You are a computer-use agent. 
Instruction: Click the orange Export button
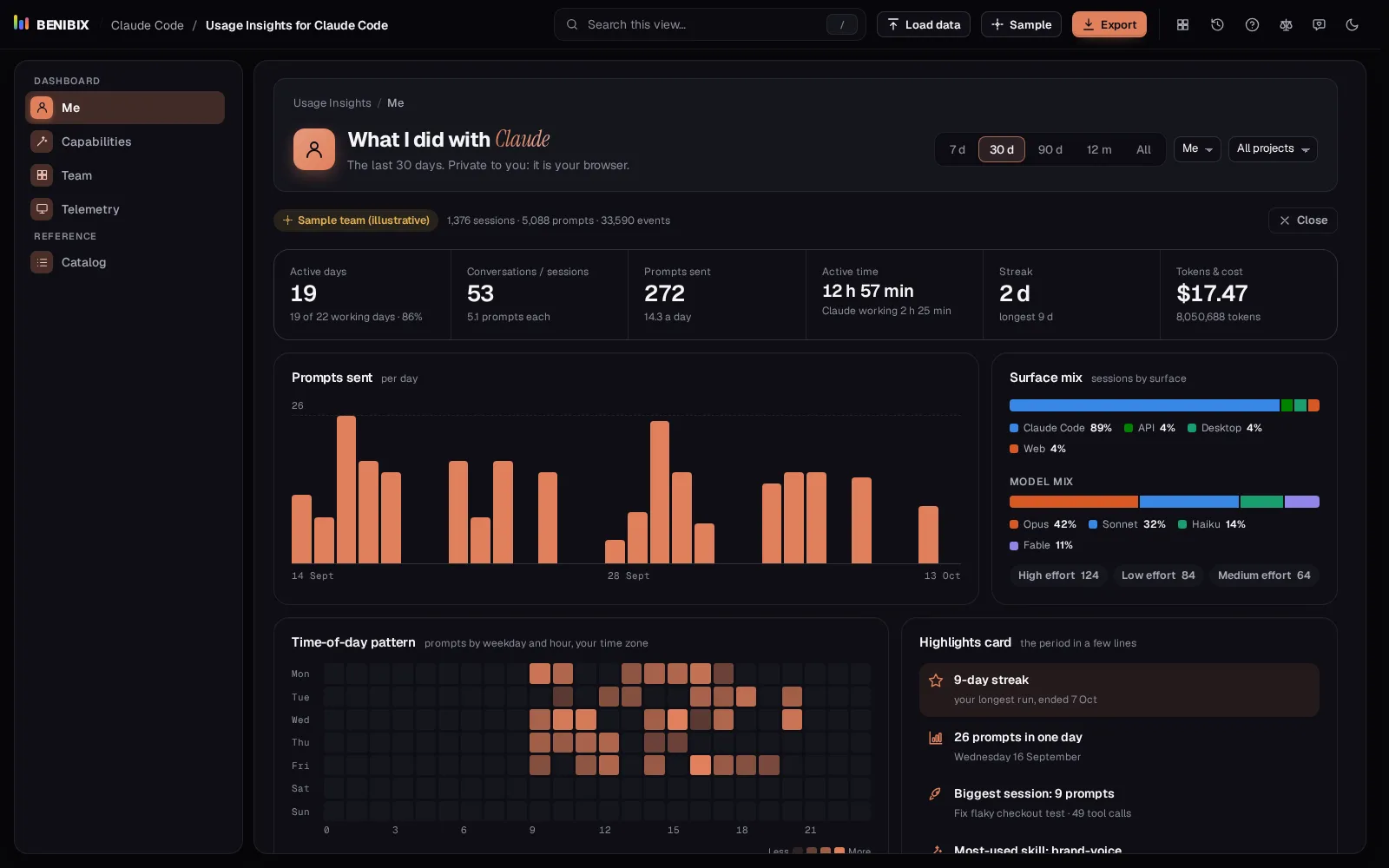coord(1109,24)
